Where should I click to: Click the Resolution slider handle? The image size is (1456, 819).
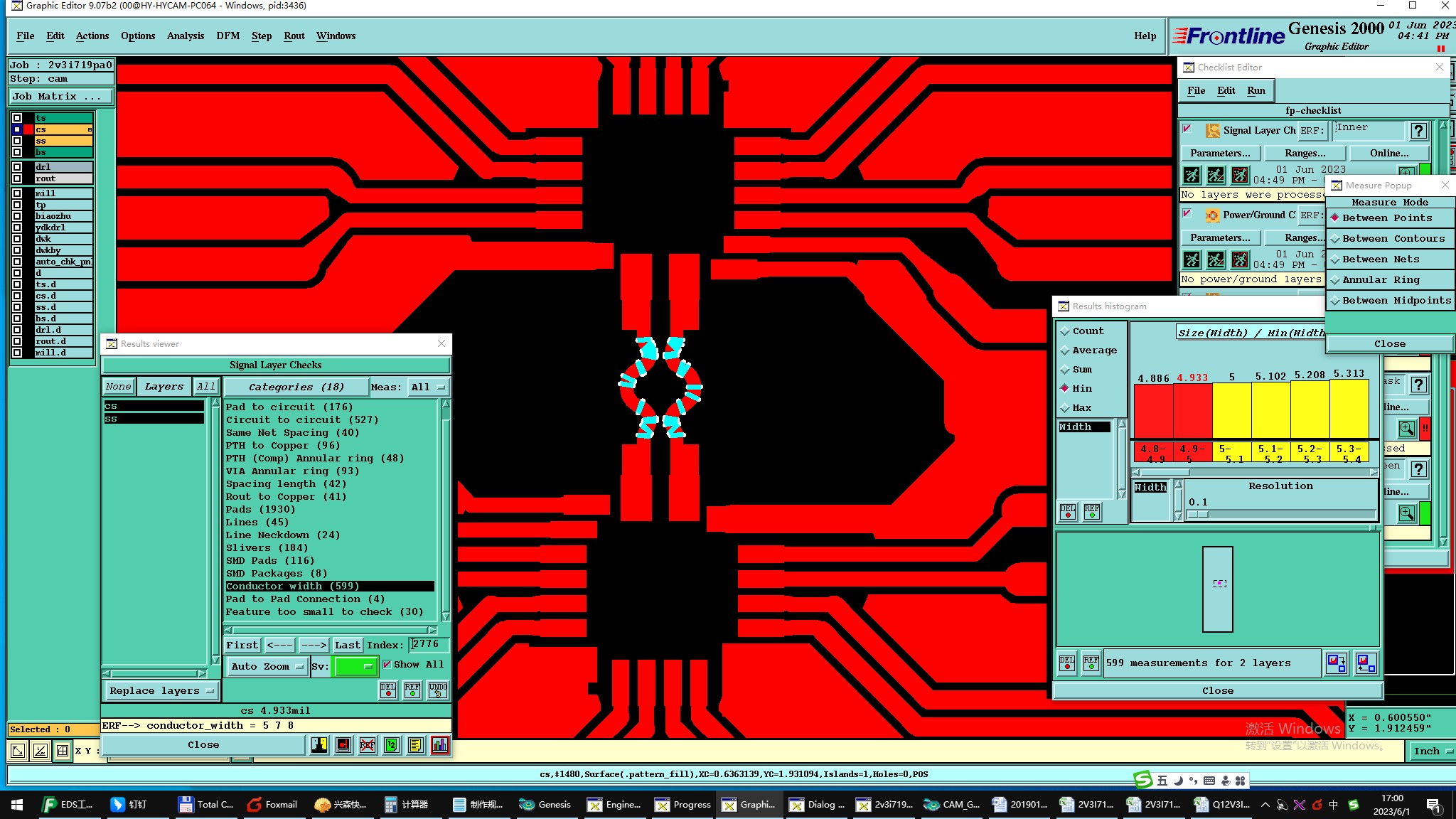coord(1198,514)
